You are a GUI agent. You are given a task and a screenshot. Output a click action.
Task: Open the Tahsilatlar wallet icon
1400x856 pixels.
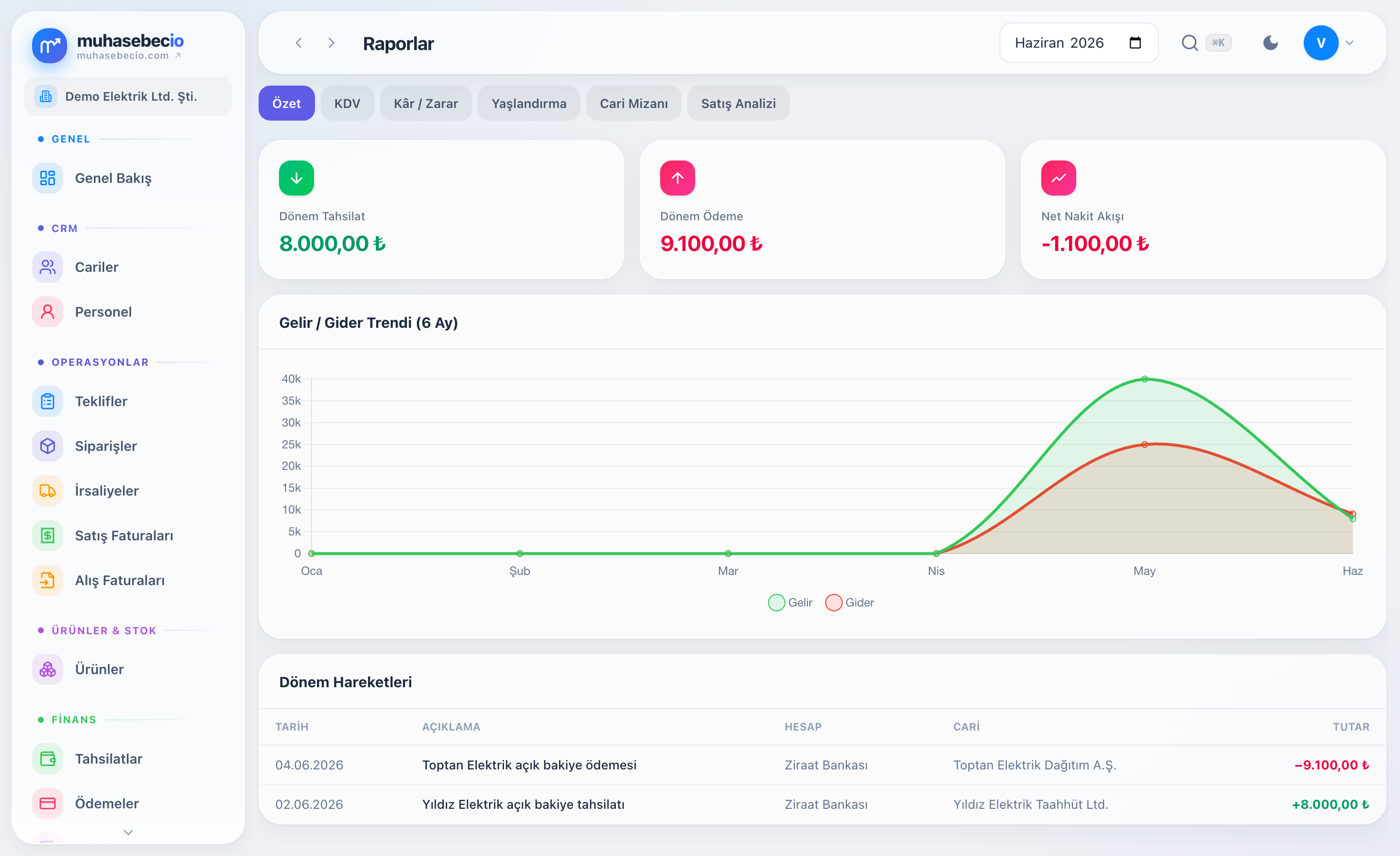[x=48, y=759]
